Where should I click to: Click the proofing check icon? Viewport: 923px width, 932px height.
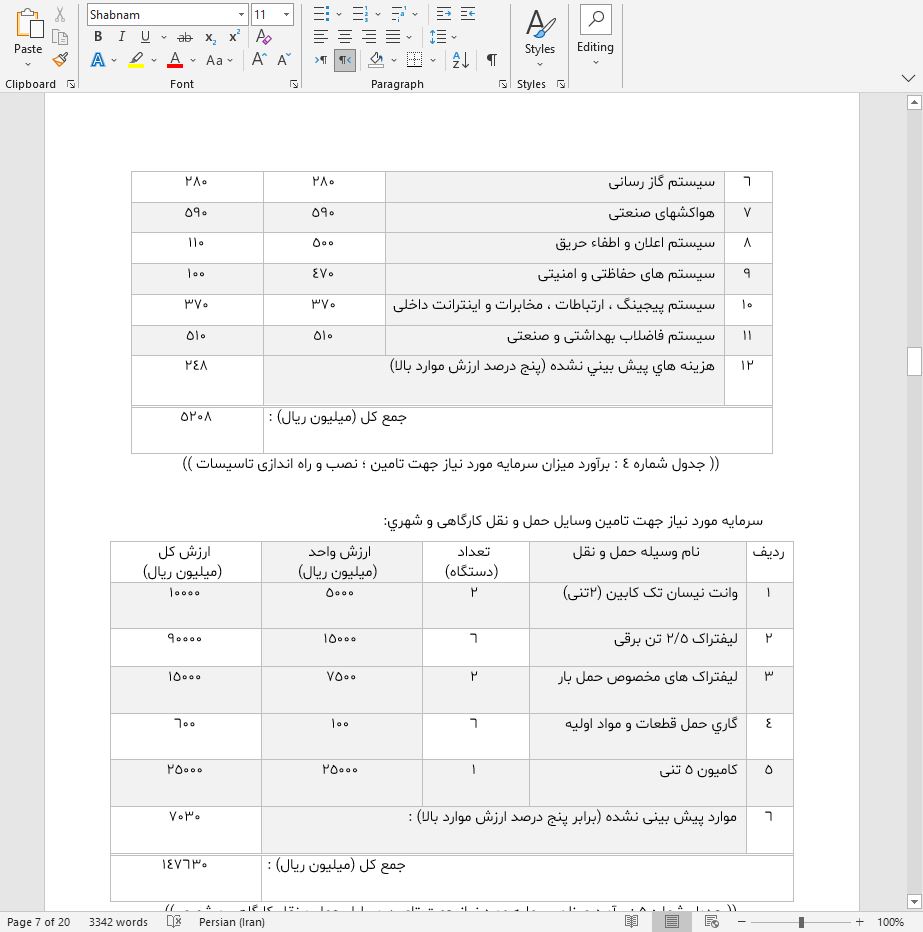click(174, 921)
